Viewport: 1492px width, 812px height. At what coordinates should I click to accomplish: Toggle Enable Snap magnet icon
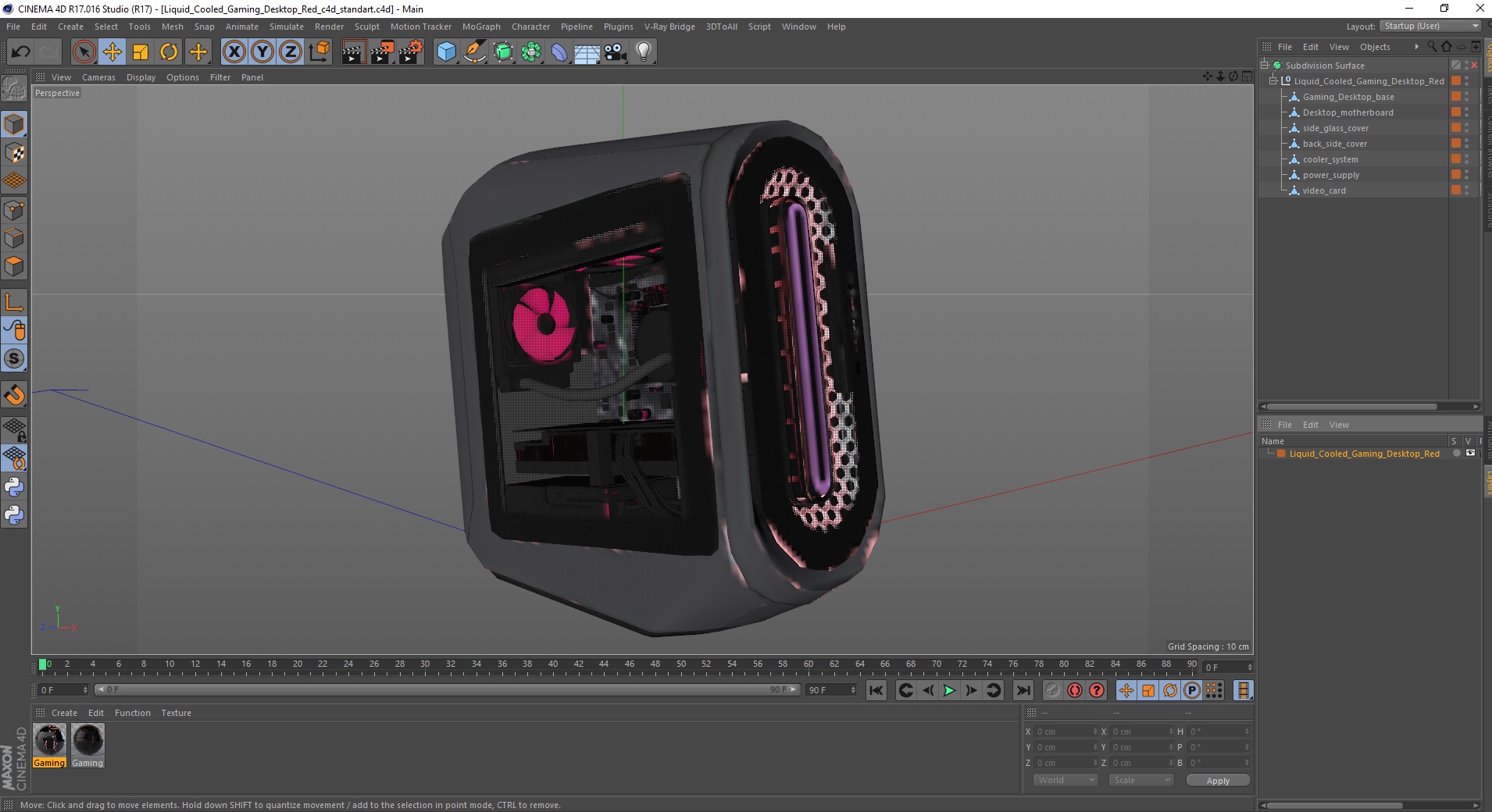click(x=14, y=395)
